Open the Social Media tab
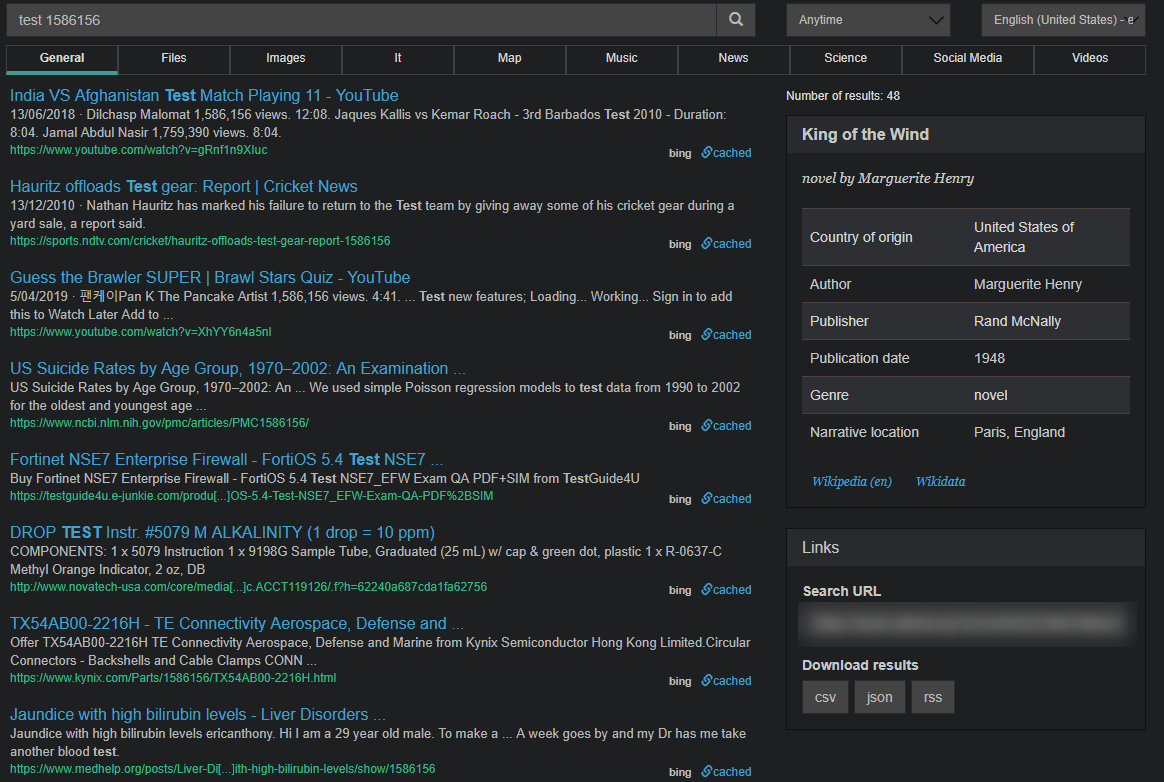Image resolution: width=1164 pixels, height=782 pixels. [x=967, y=59]
